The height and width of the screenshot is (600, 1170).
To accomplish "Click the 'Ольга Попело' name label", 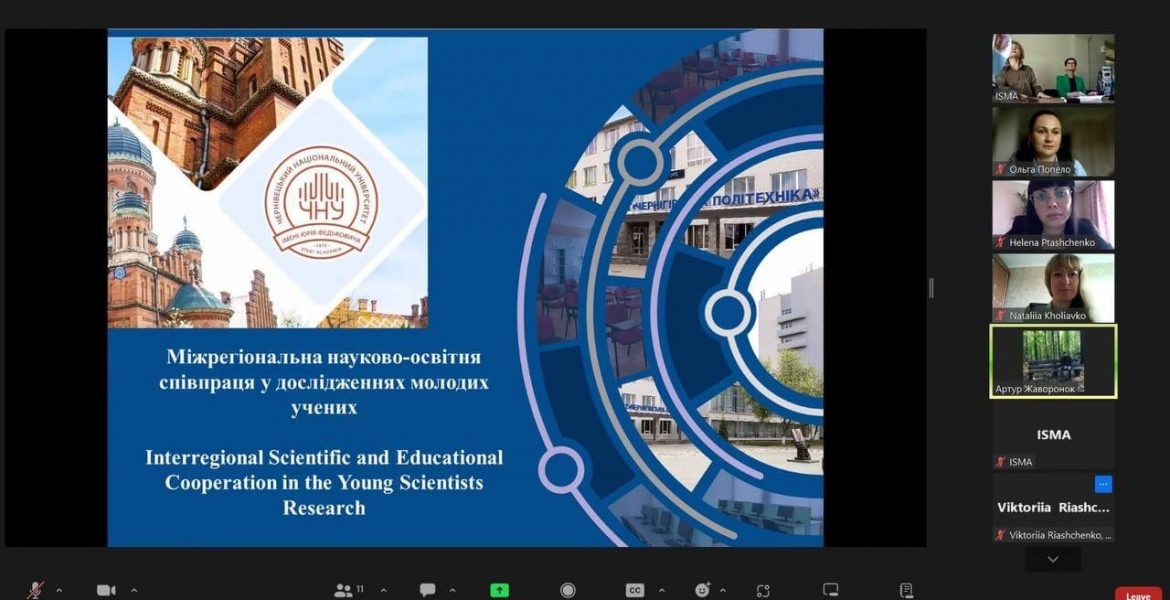I will coord(1040,169).
